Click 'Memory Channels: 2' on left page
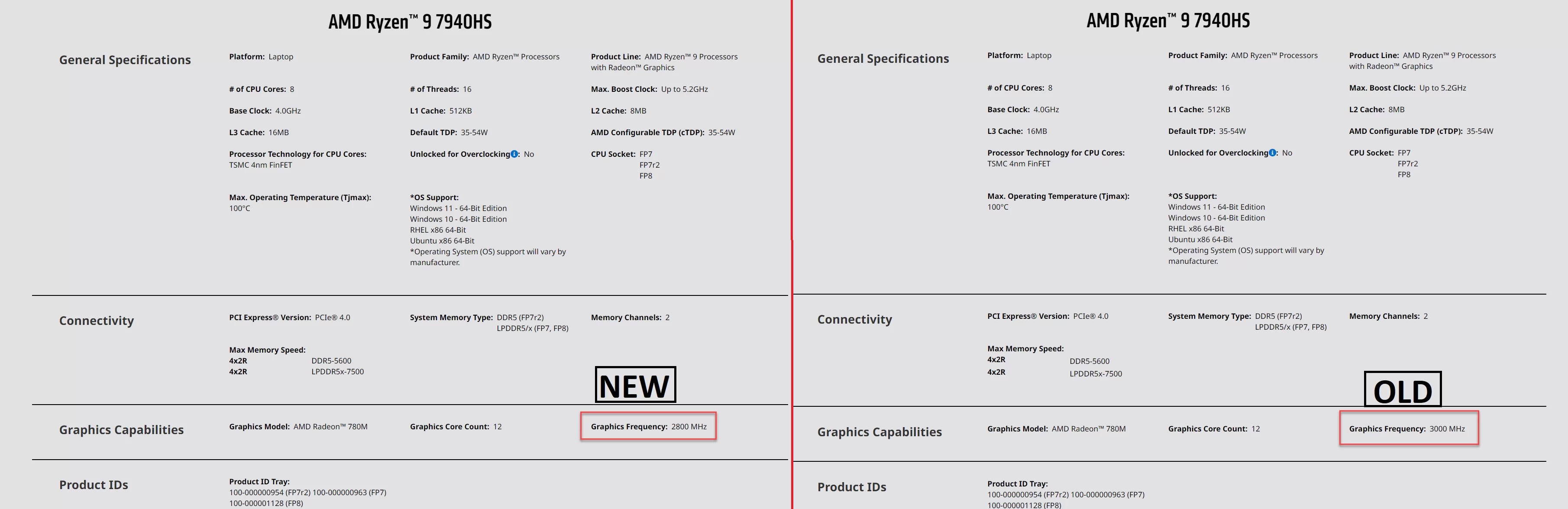Viewport: 1568px width, 509px height. [x=630, y=318]
